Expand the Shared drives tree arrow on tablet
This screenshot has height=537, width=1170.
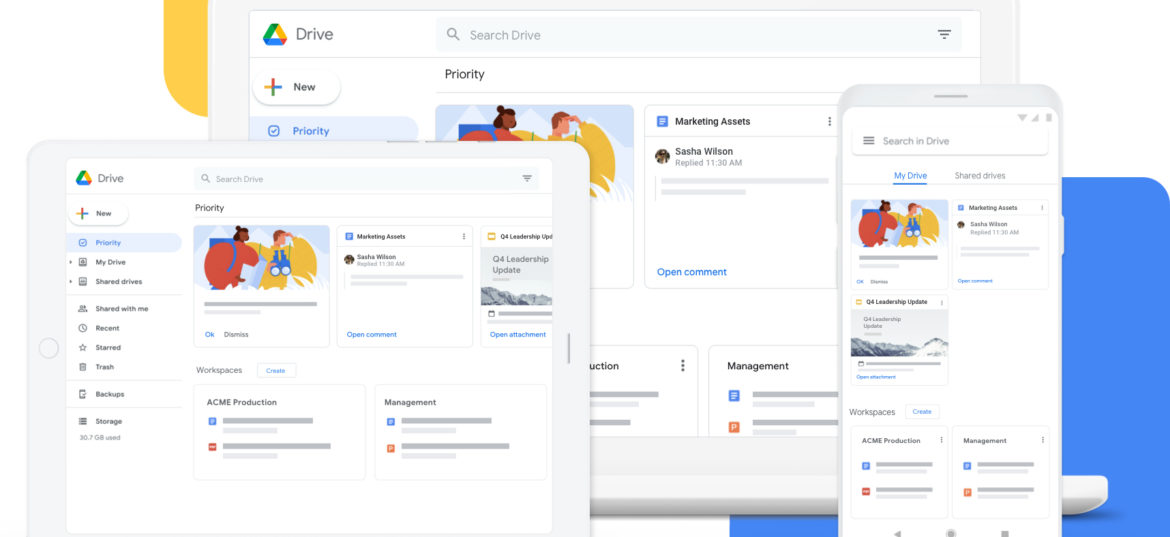point(70,282)
